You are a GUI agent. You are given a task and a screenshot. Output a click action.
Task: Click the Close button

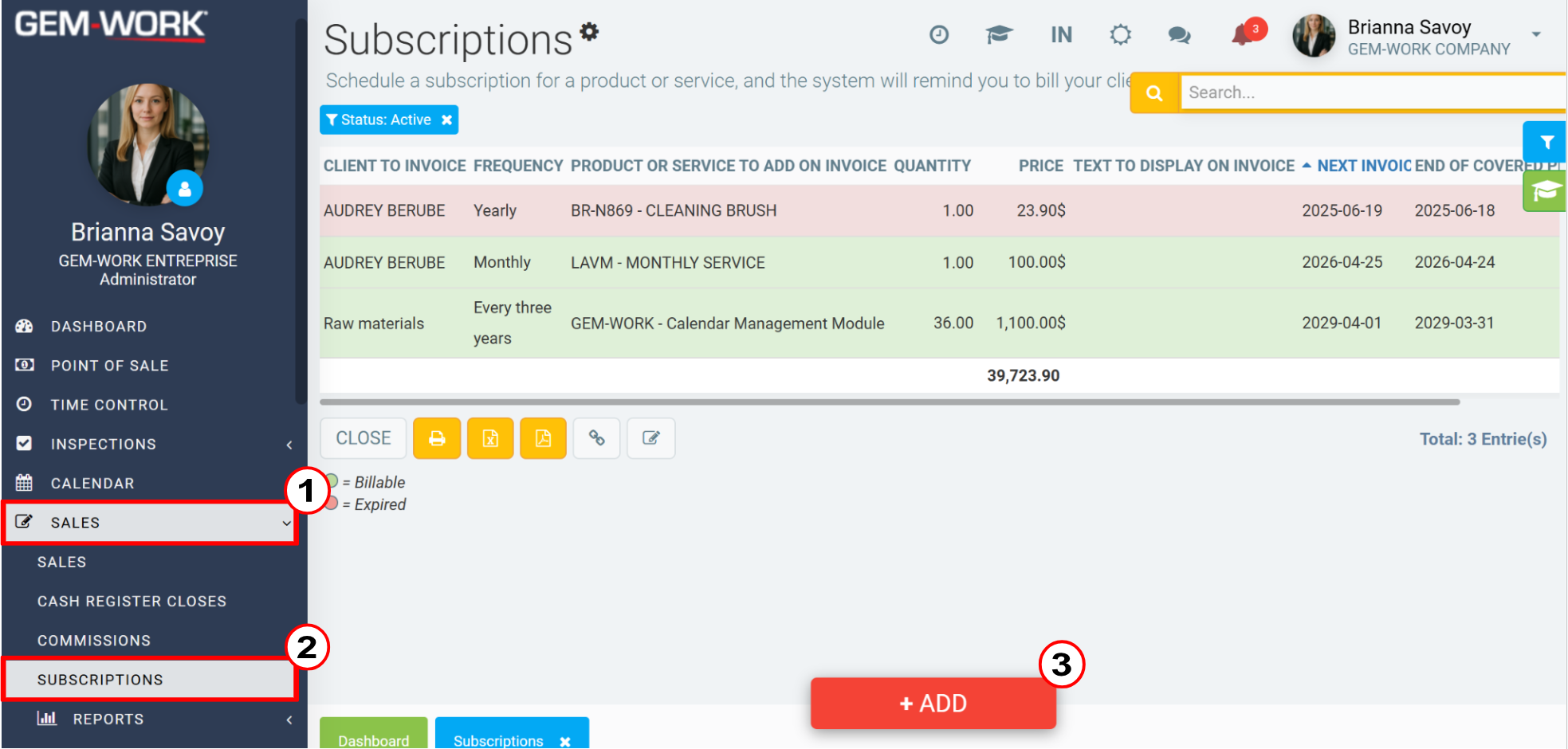[363, 438]
